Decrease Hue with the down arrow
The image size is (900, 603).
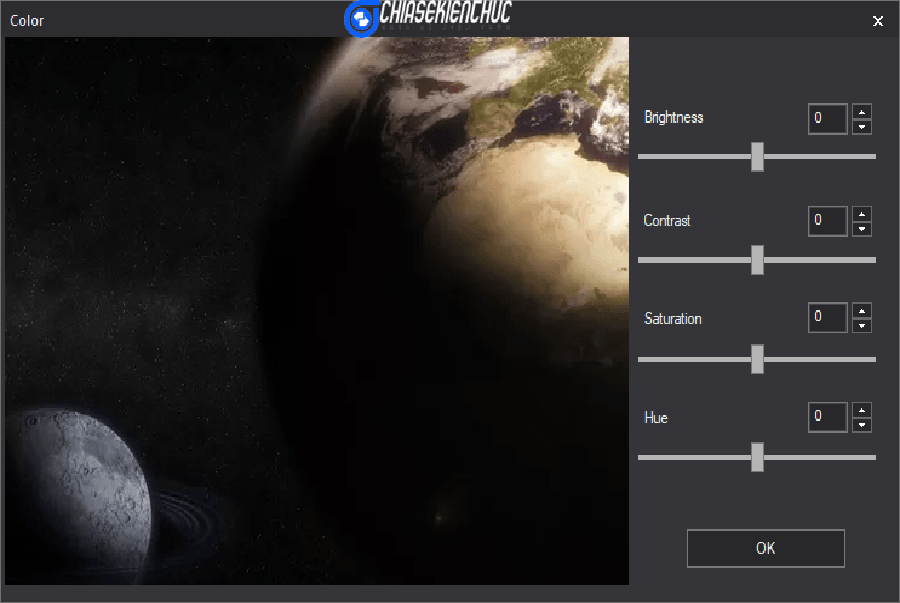pos(862,425)
